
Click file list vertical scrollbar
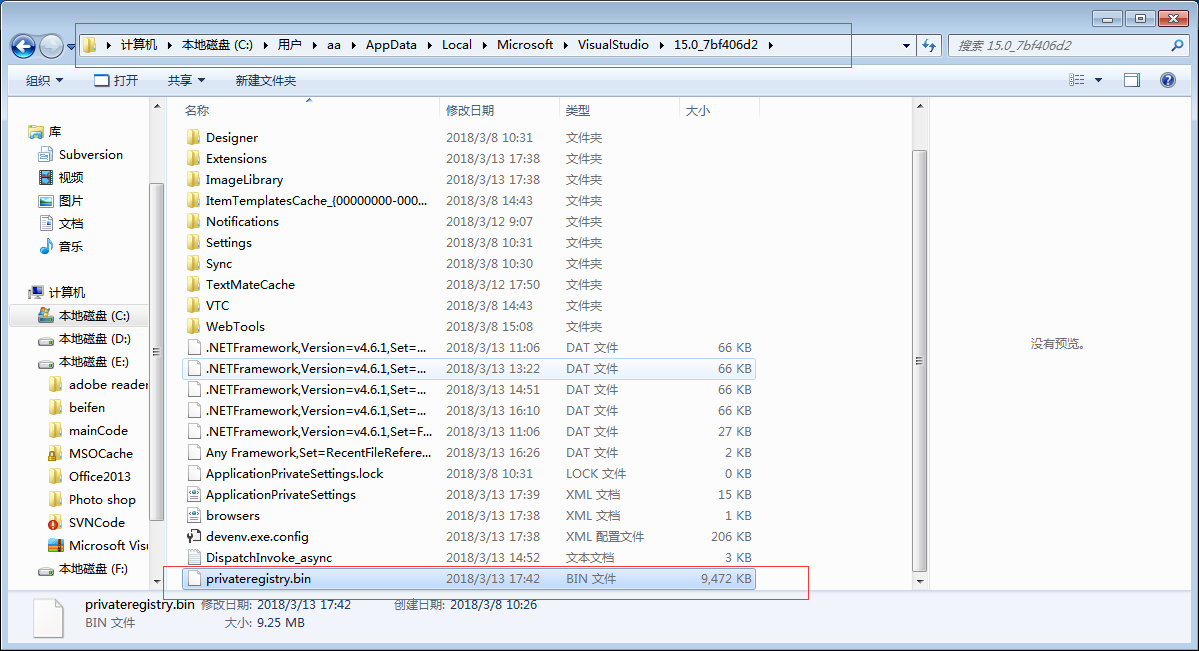point(919,361)
